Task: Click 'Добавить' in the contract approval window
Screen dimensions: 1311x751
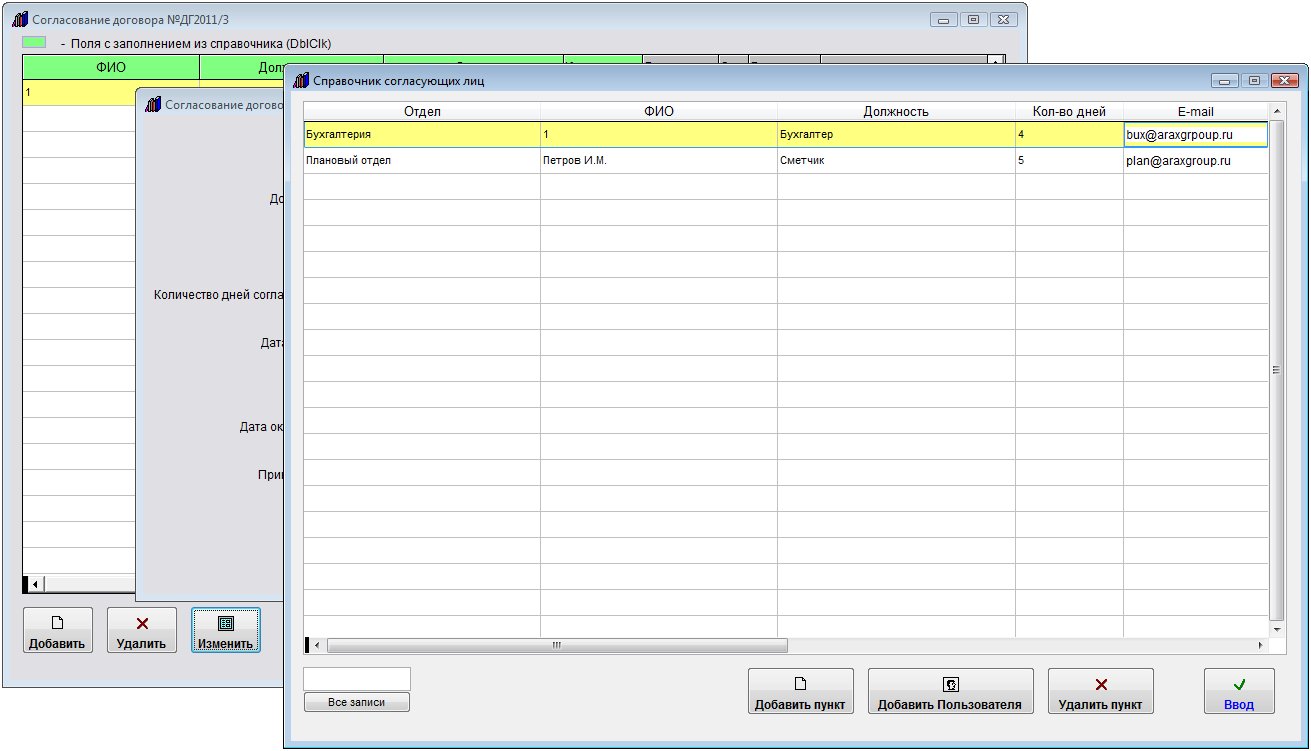Action: [57, 630]
